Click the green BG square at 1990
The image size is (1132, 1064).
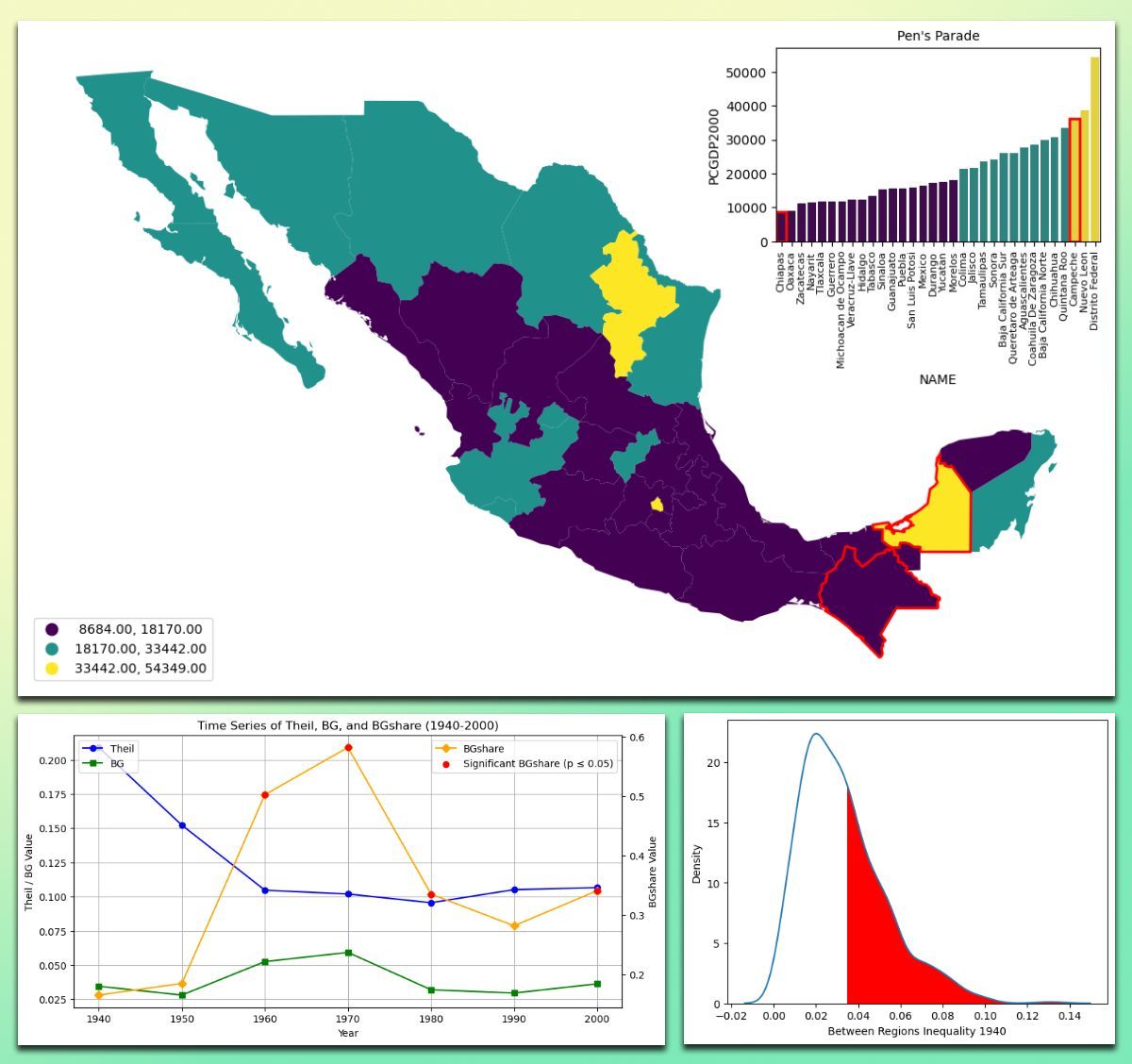coord(514,993)
